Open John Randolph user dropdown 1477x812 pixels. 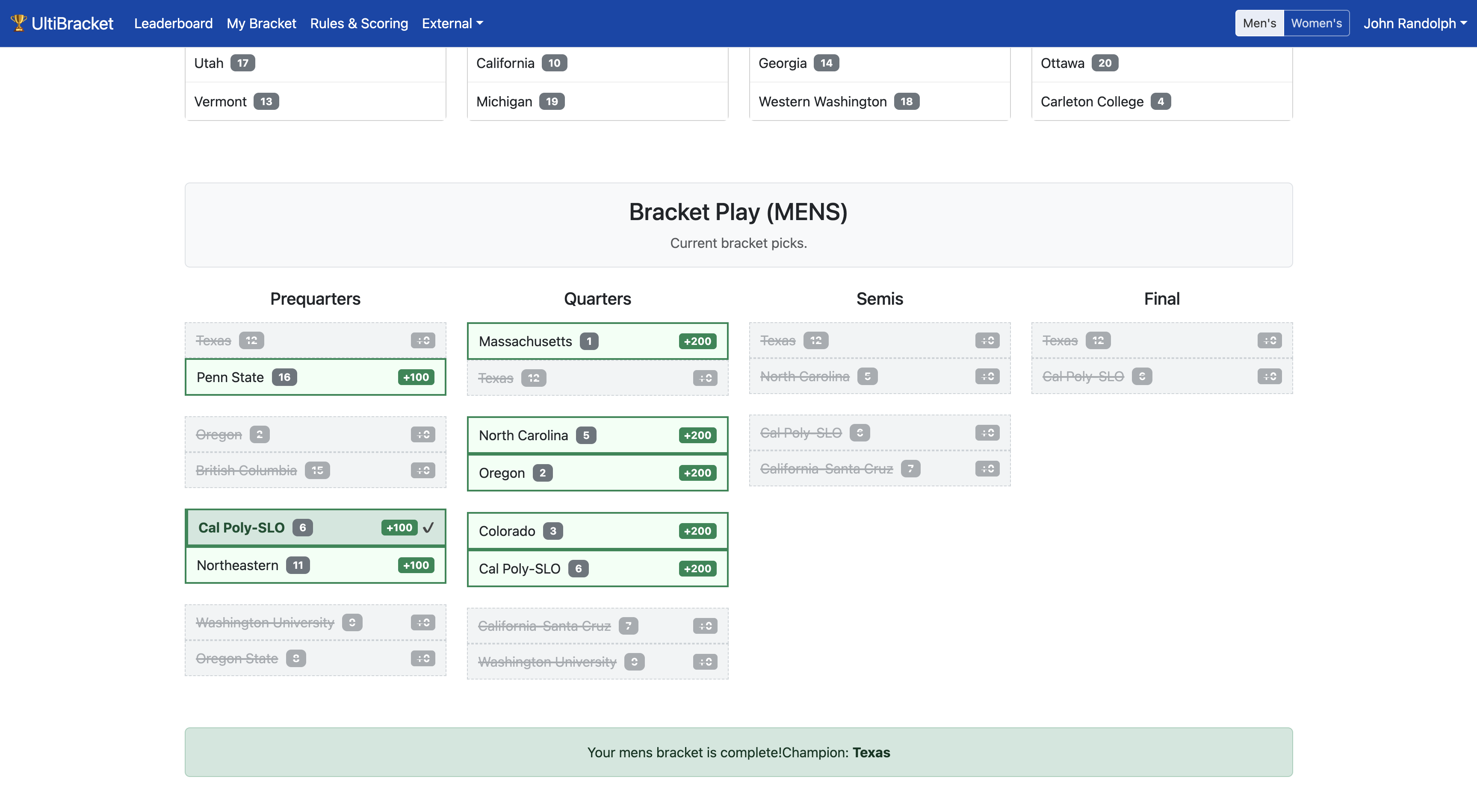point(1415,24)
